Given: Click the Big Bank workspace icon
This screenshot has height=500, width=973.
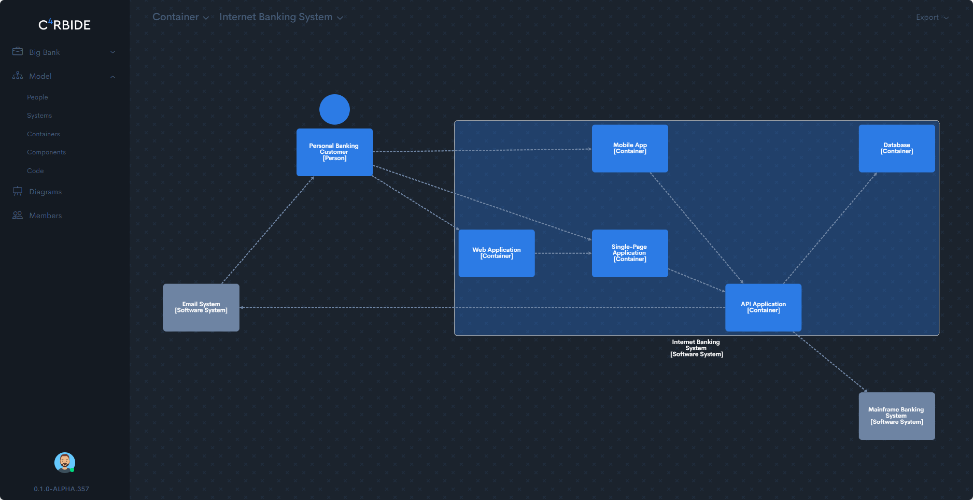Looking at the screenshot, I should click(x=17, y=52).
